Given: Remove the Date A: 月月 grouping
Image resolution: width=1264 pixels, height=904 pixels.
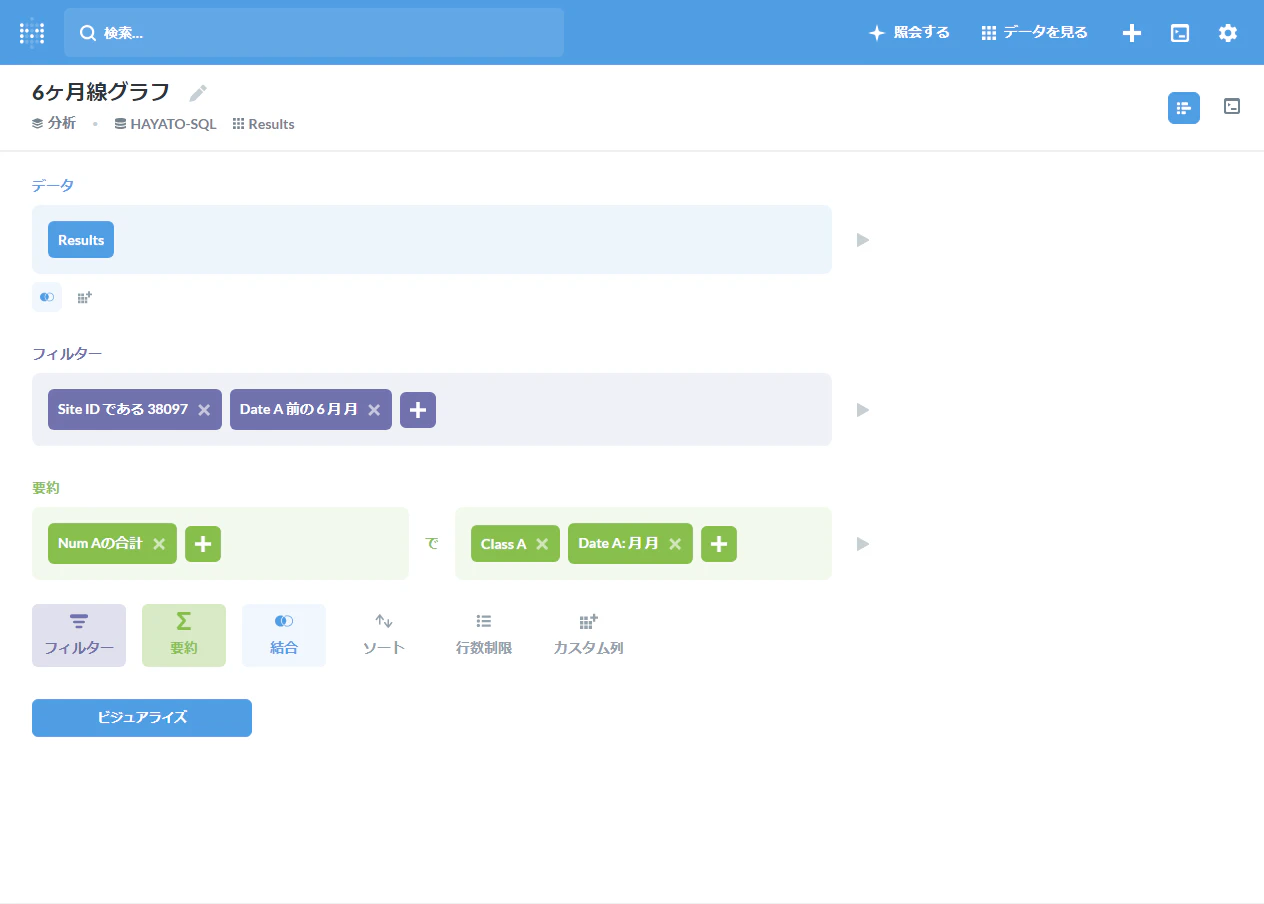Looking at the screenshot, I should (675, 544).
